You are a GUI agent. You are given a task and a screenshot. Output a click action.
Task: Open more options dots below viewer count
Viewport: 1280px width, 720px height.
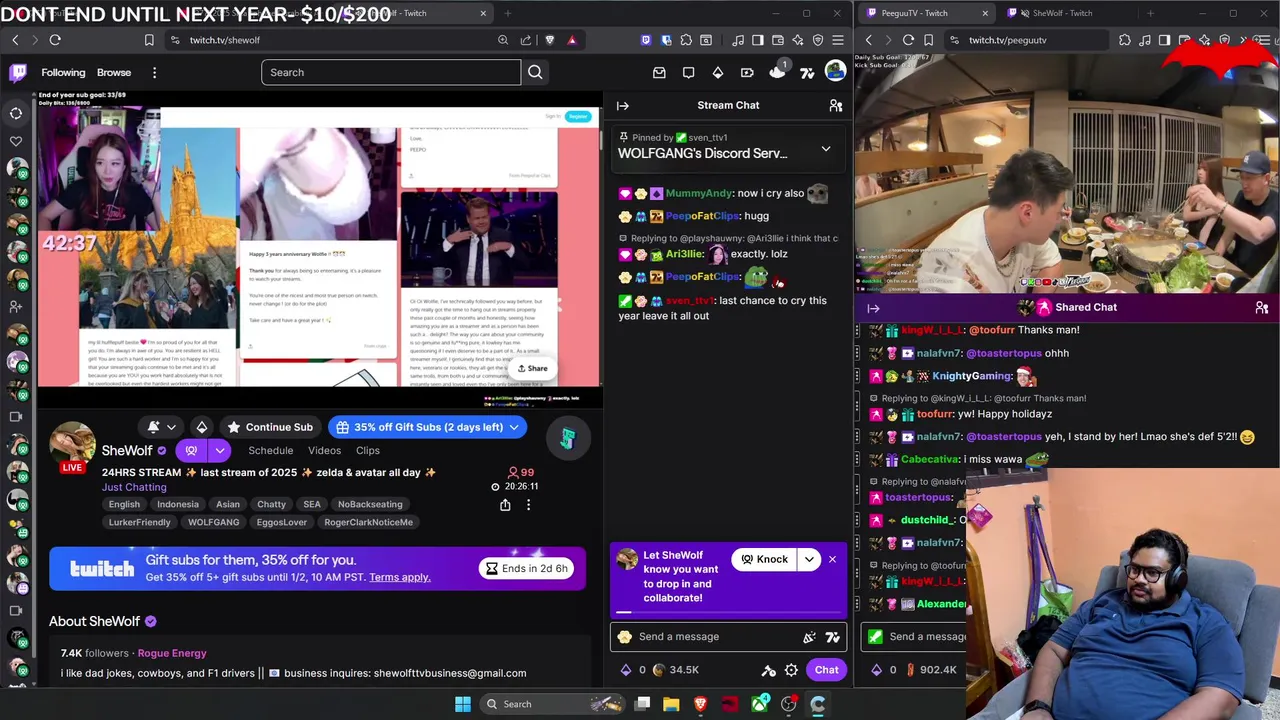coord(528,505)
